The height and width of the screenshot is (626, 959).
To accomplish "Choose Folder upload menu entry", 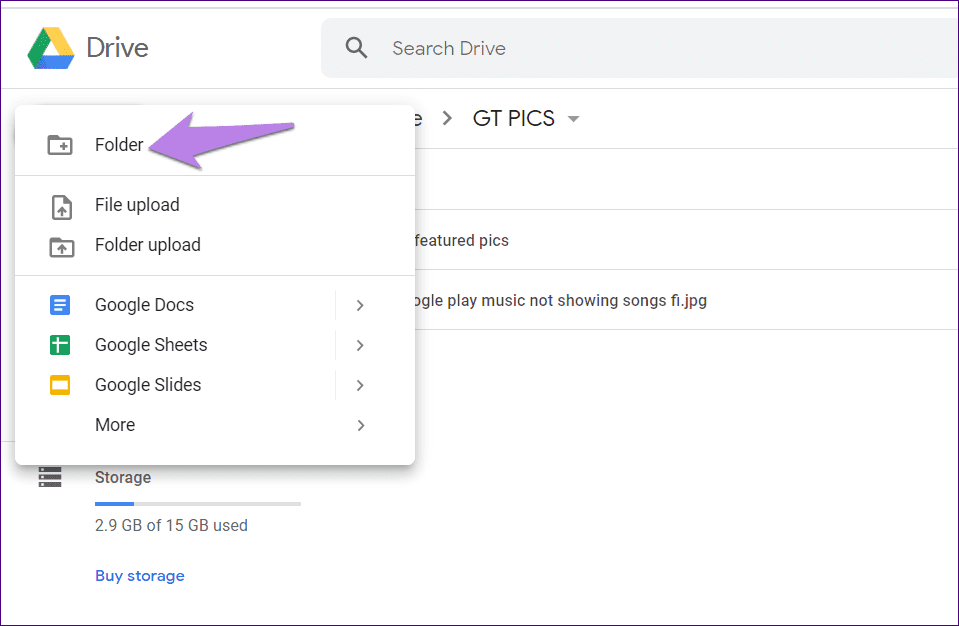I will tap(215, 245).
